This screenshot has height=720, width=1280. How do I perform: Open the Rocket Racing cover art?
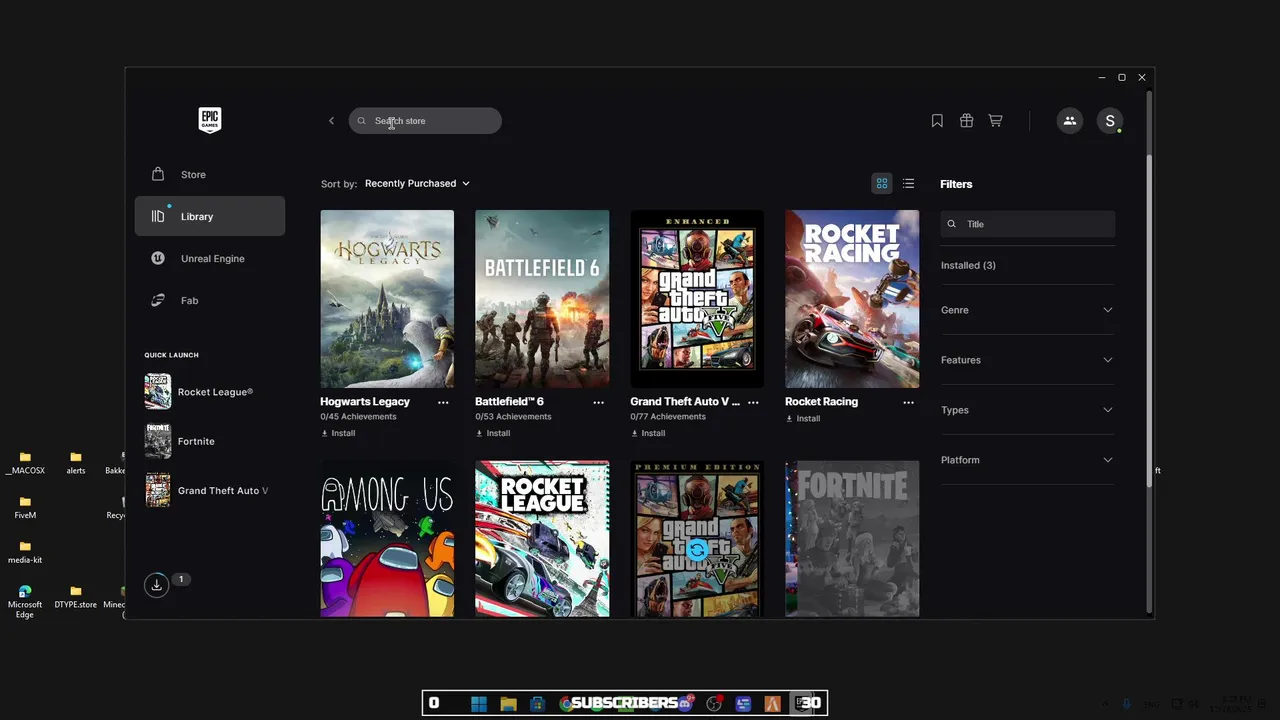[x=852, y=299]
